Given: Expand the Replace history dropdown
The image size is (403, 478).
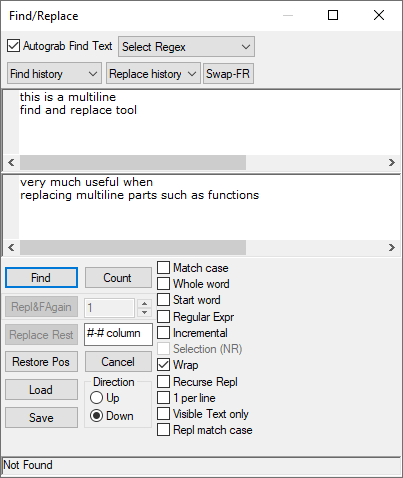Looking at the screenshot, I should coord(153,74).
